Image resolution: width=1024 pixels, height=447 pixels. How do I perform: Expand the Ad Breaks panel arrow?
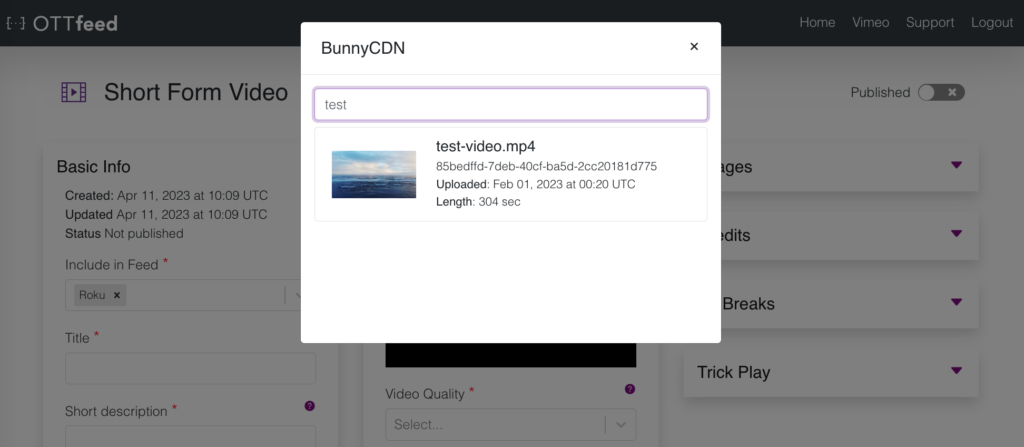point(957,302)
